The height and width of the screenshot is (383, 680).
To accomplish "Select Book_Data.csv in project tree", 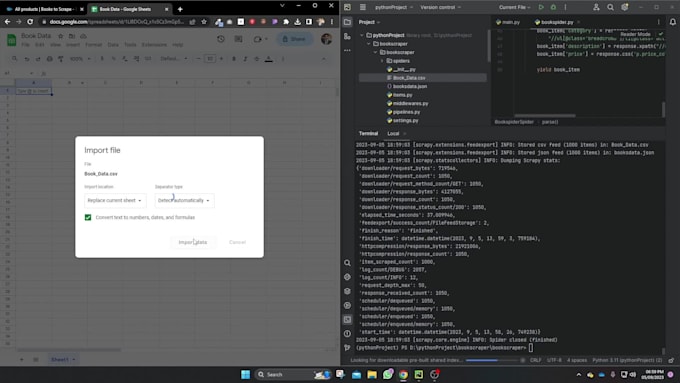I will point(423,78).
